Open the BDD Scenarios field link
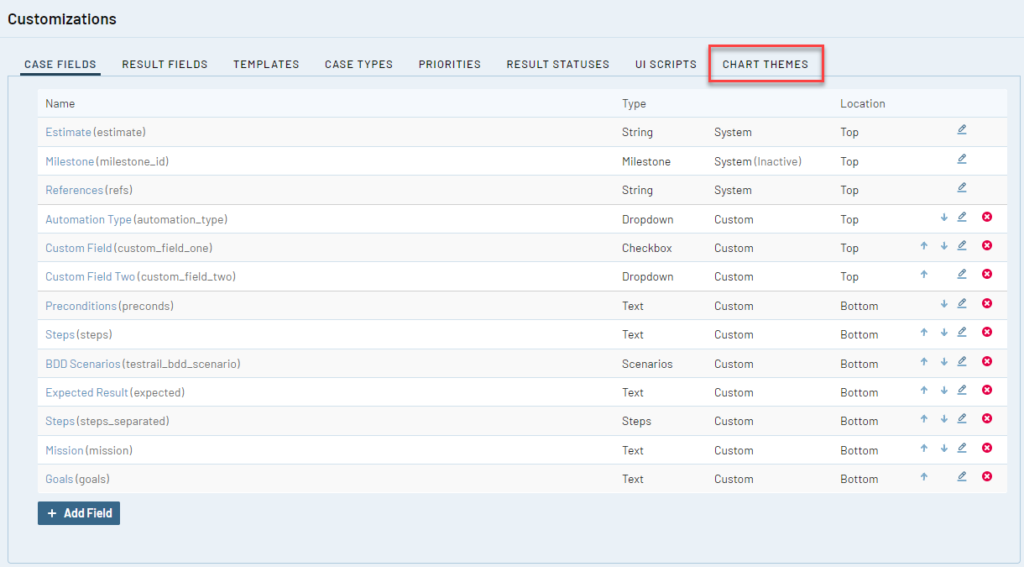1024x567 pixels. pyautogui.click(x=83, y=364)
